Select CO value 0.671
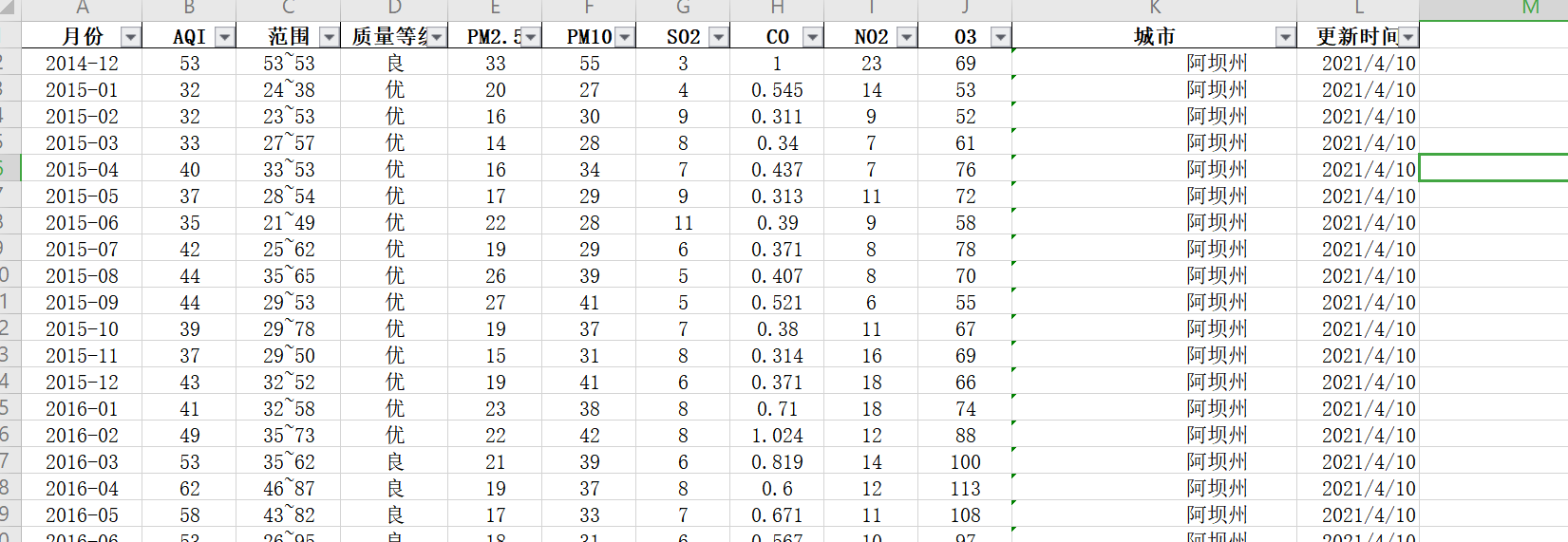 [x=777, y=515]
